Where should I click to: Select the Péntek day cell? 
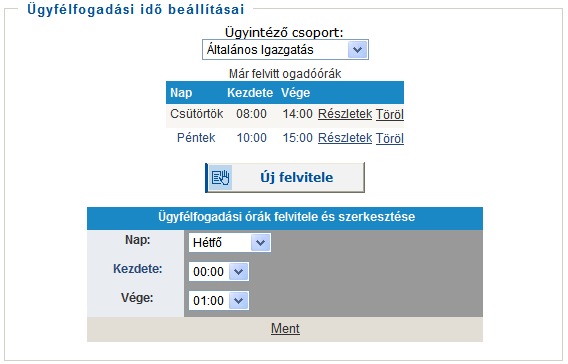click(196, 138)
